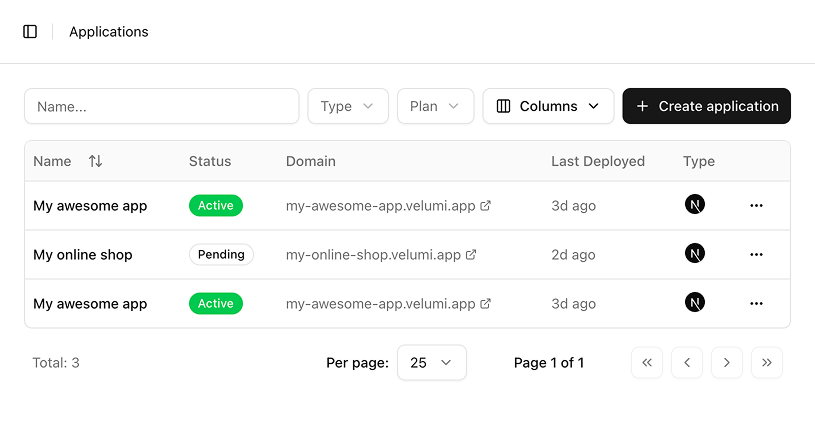
Task: Open the three-dot menu for My online shop
Action: click(x=756, y=255)
